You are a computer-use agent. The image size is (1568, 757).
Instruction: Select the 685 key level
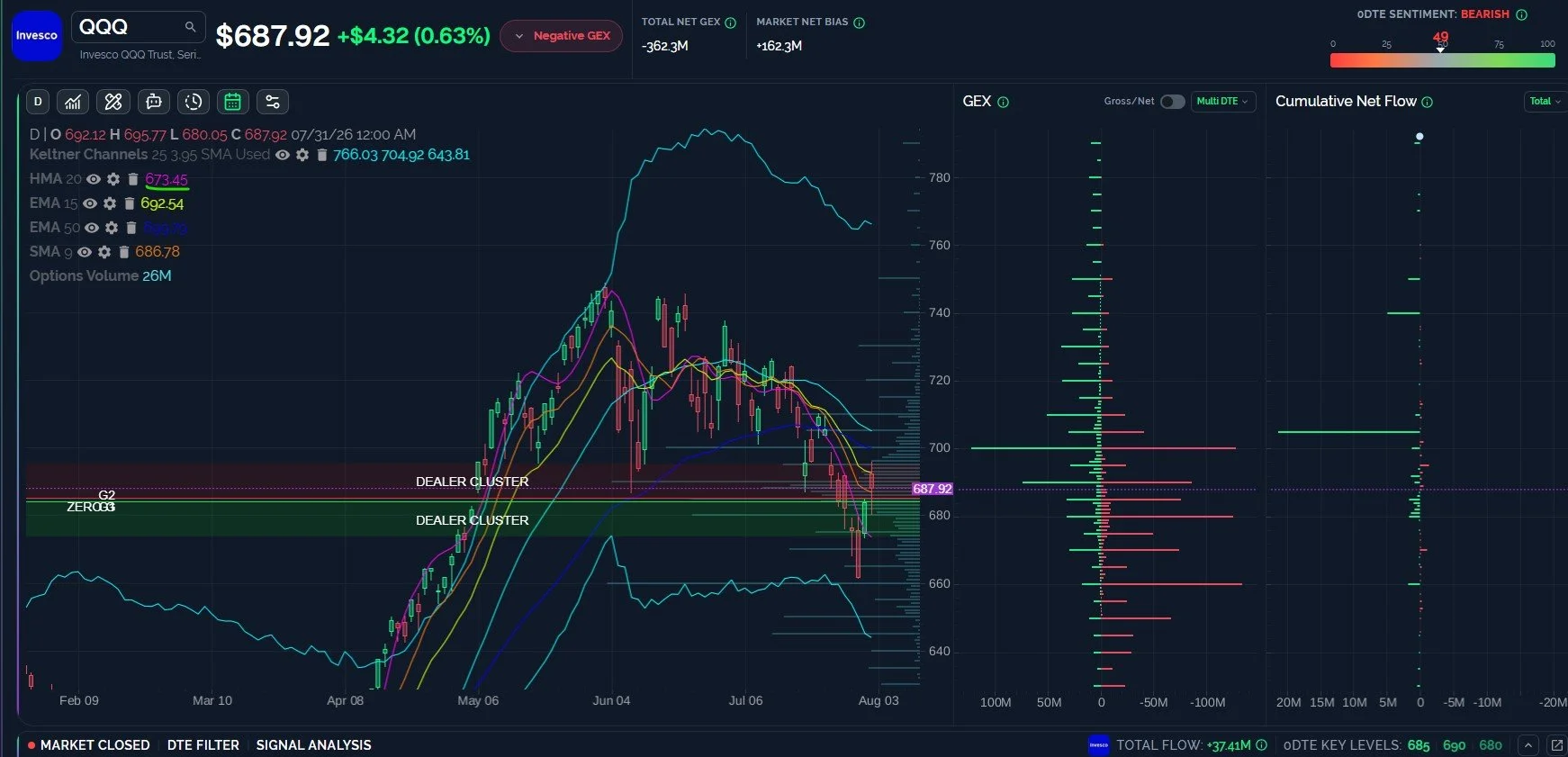coord(1419,745)
